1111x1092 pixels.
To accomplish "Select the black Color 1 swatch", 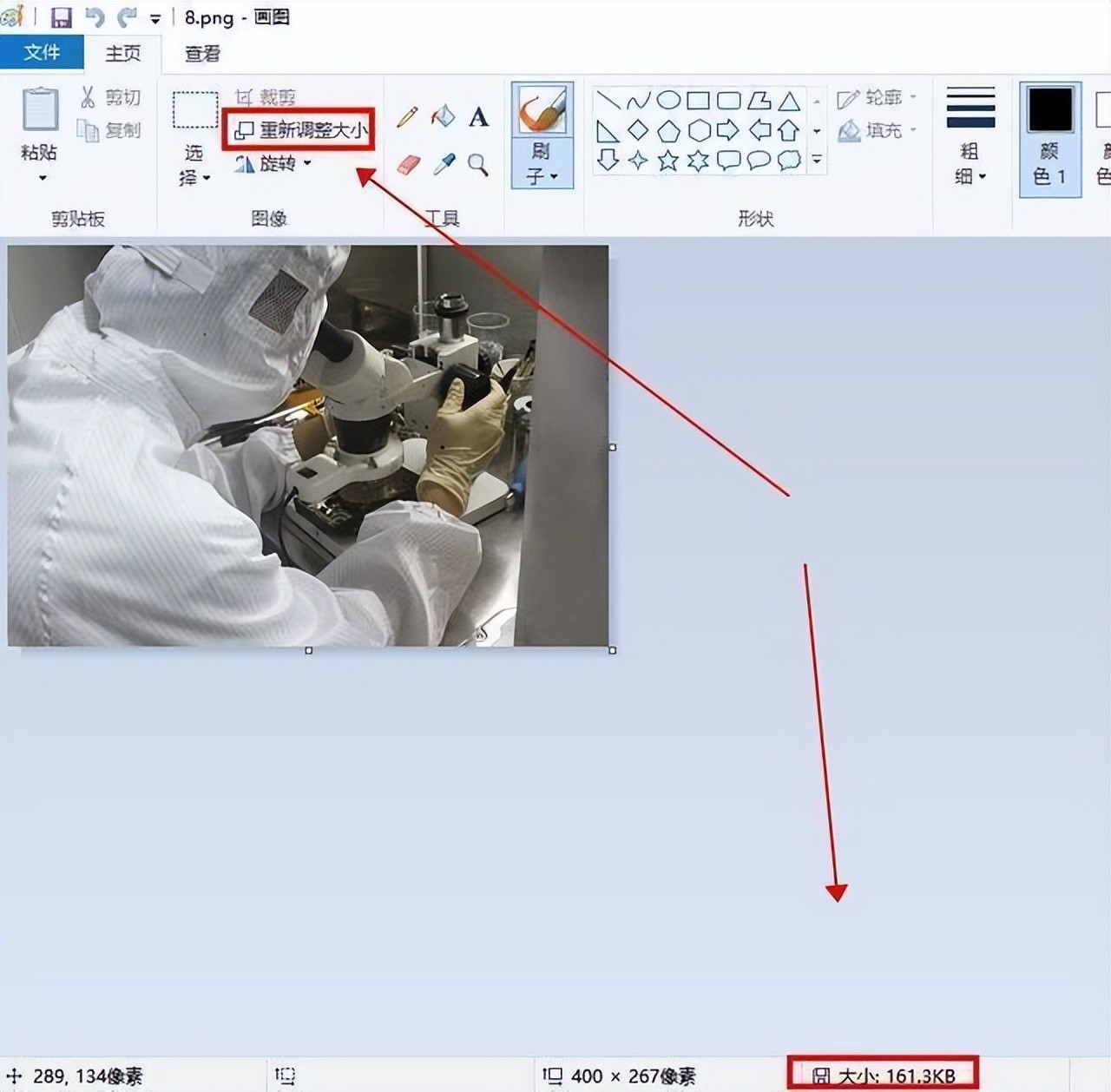I will [x=1049, y=110].
